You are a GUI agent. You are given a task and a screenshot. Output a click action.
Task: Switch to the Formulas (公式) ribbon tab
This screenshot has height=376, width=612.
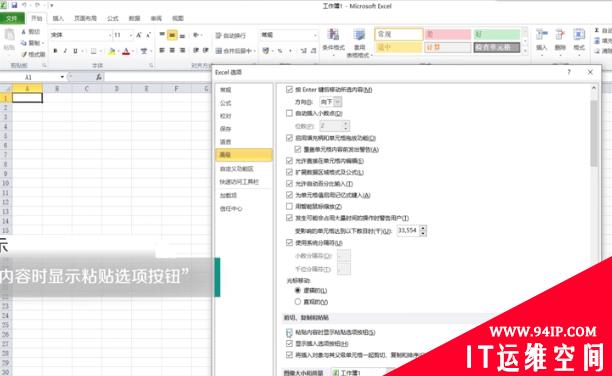tap(113, 18)
